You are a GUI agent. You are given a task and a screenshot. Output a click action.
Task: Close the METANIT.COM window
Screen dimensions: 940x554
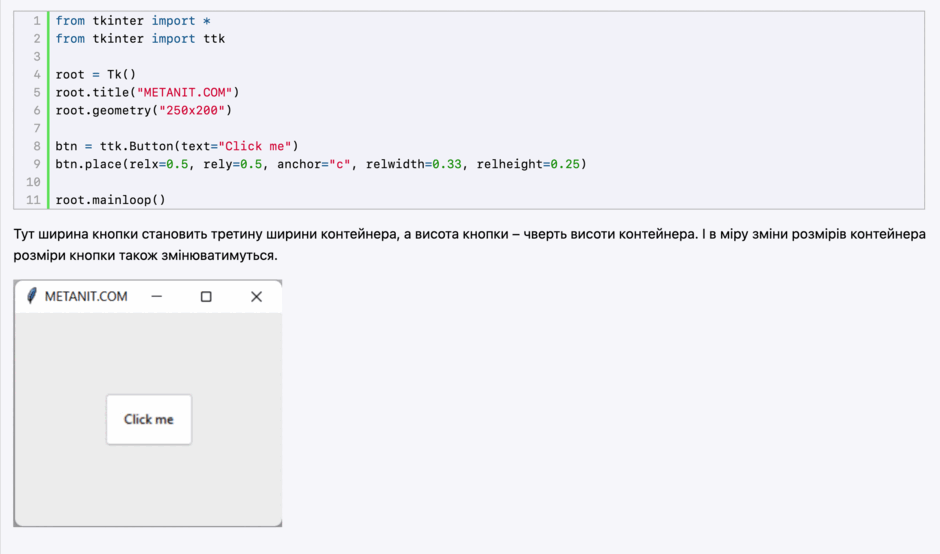click(257, 296)
